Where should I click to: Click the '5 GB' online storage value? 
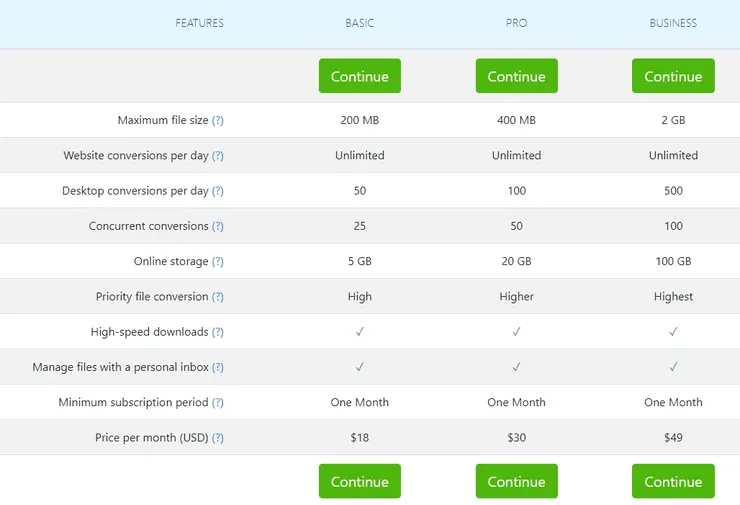(360, 261)
